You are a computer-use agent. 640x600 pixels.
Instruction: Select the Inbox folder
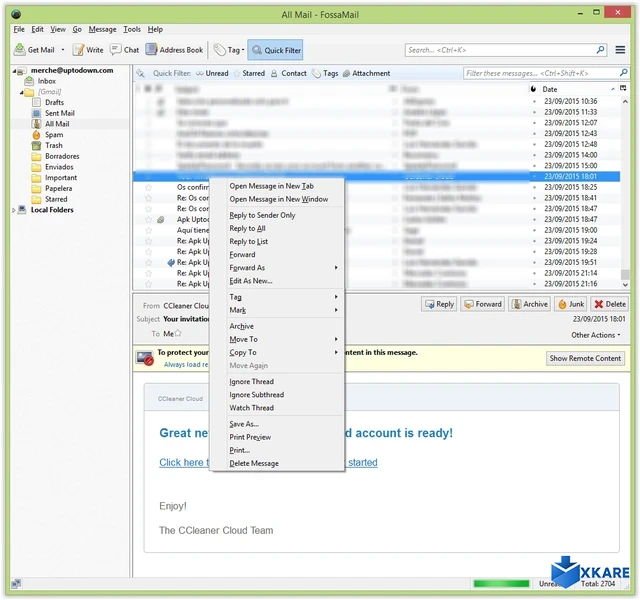pos(46,81)
